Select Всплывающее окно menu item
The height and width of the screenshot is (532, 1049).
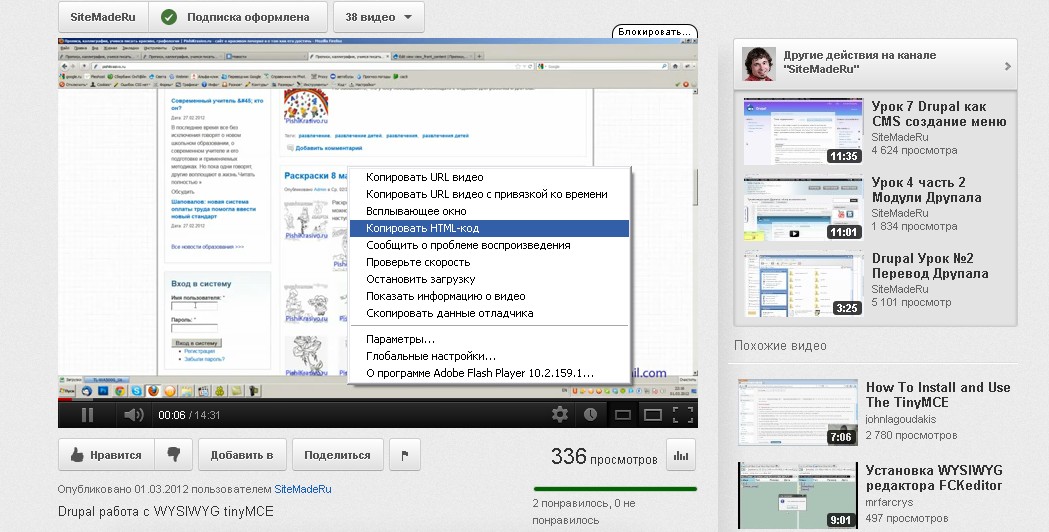point(490,211)
